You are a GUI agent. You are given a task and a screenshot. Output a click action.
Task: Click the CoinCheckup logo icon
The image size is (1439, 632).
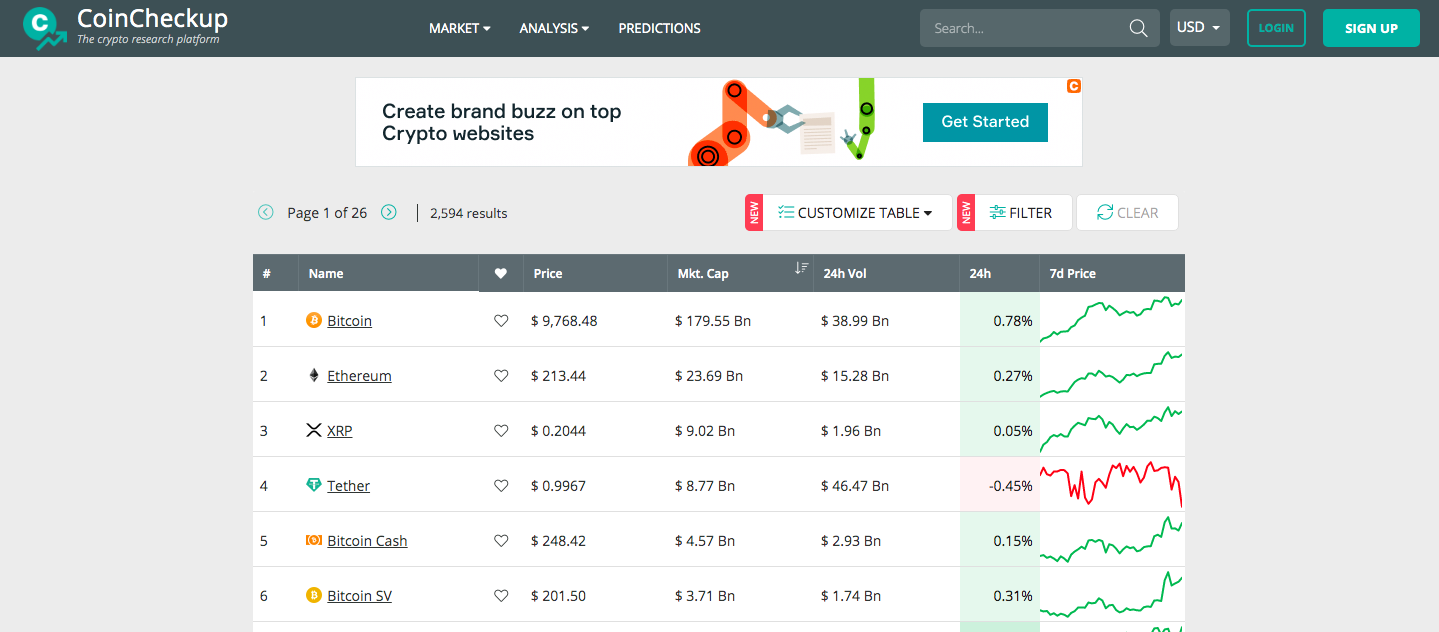click(x=44, y=28)
